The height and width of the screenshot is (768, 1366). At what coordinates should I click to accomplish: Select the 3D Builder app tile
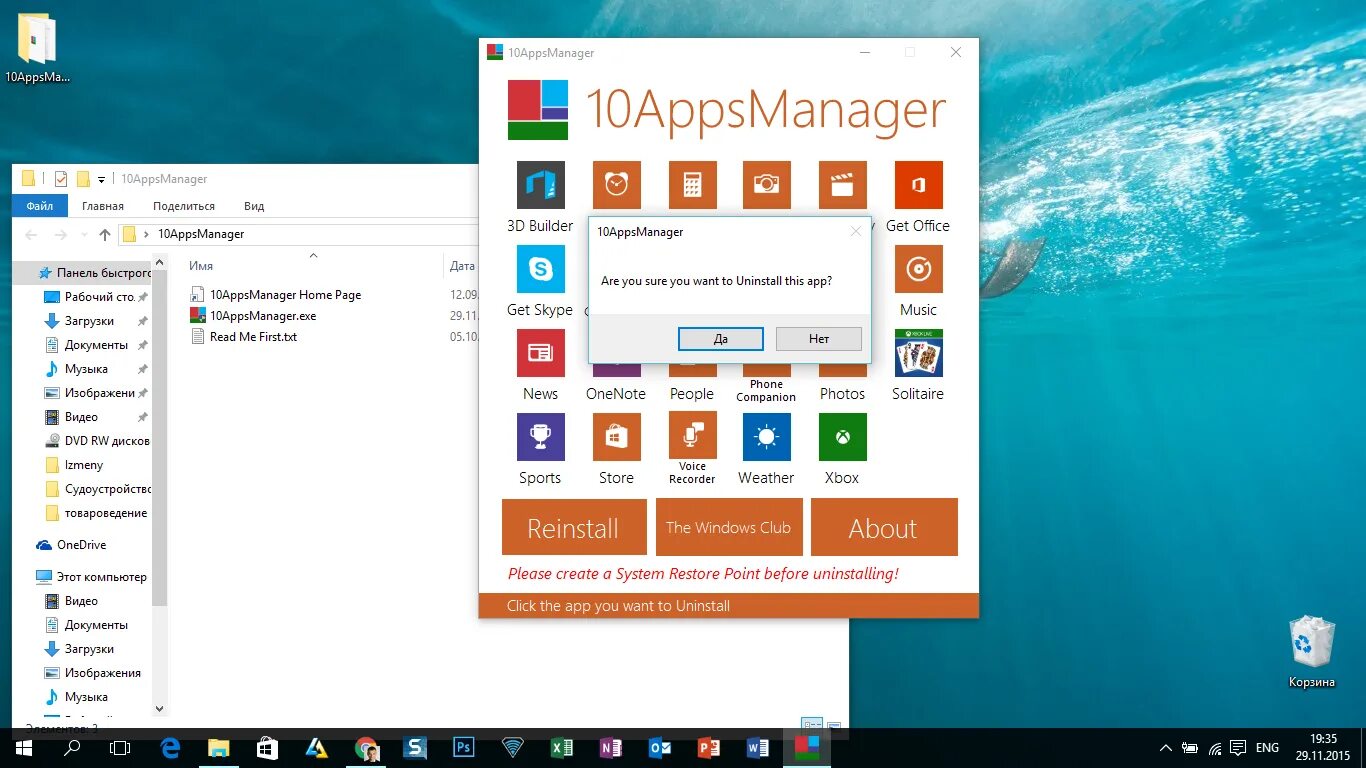click(x=541, y=185)
